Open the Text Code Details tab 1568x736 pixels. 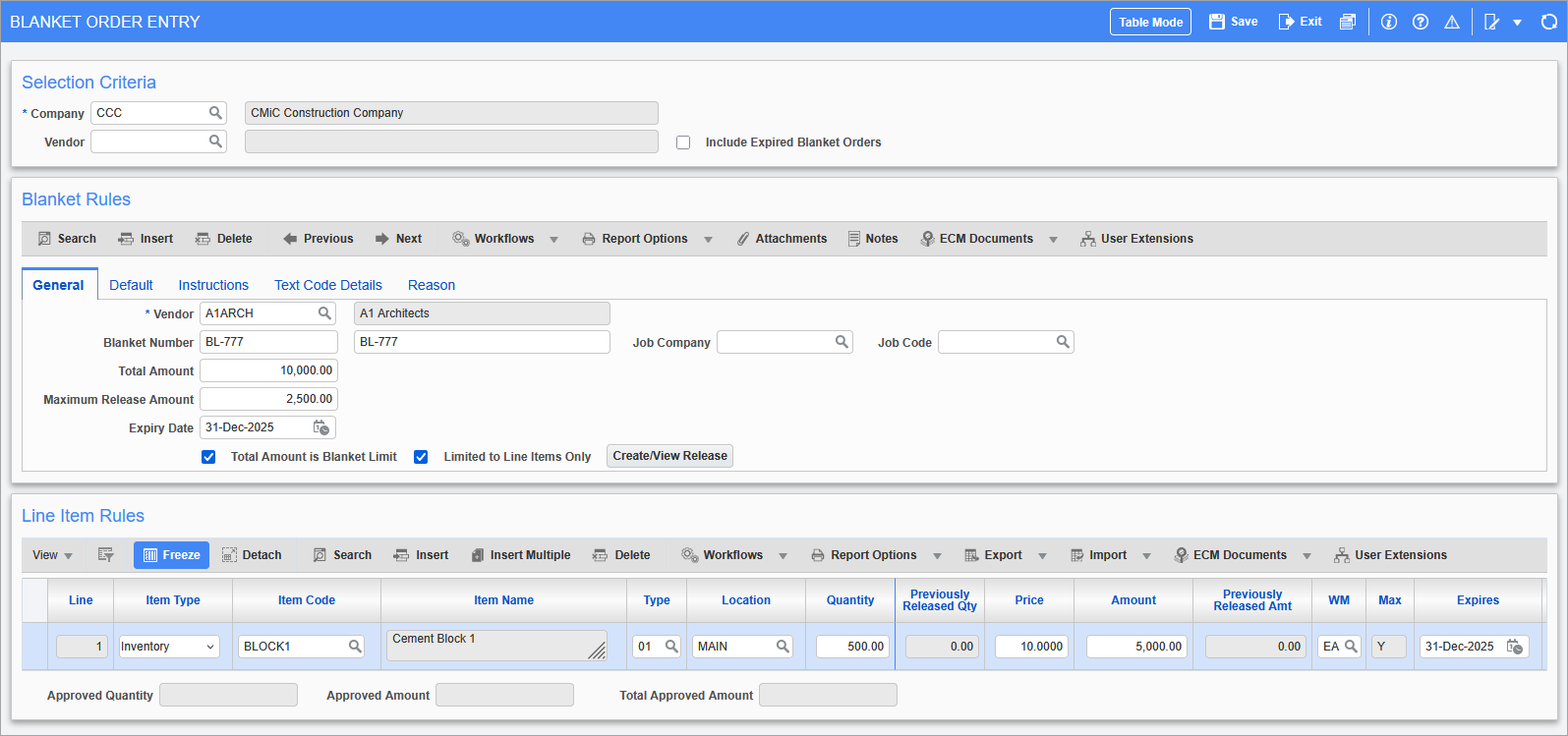(328, 285)
